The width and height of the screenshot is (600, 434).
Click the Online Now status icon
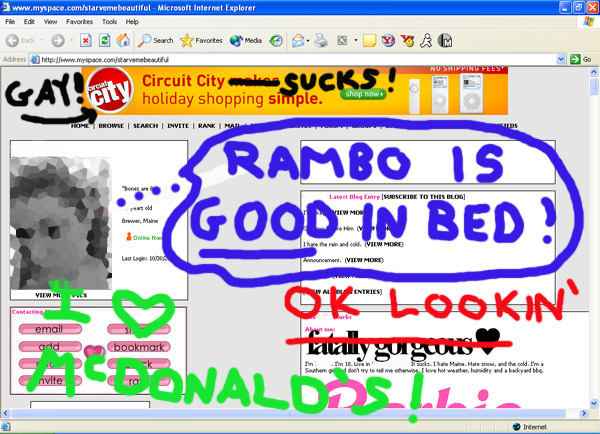click(x=129, y=237)
